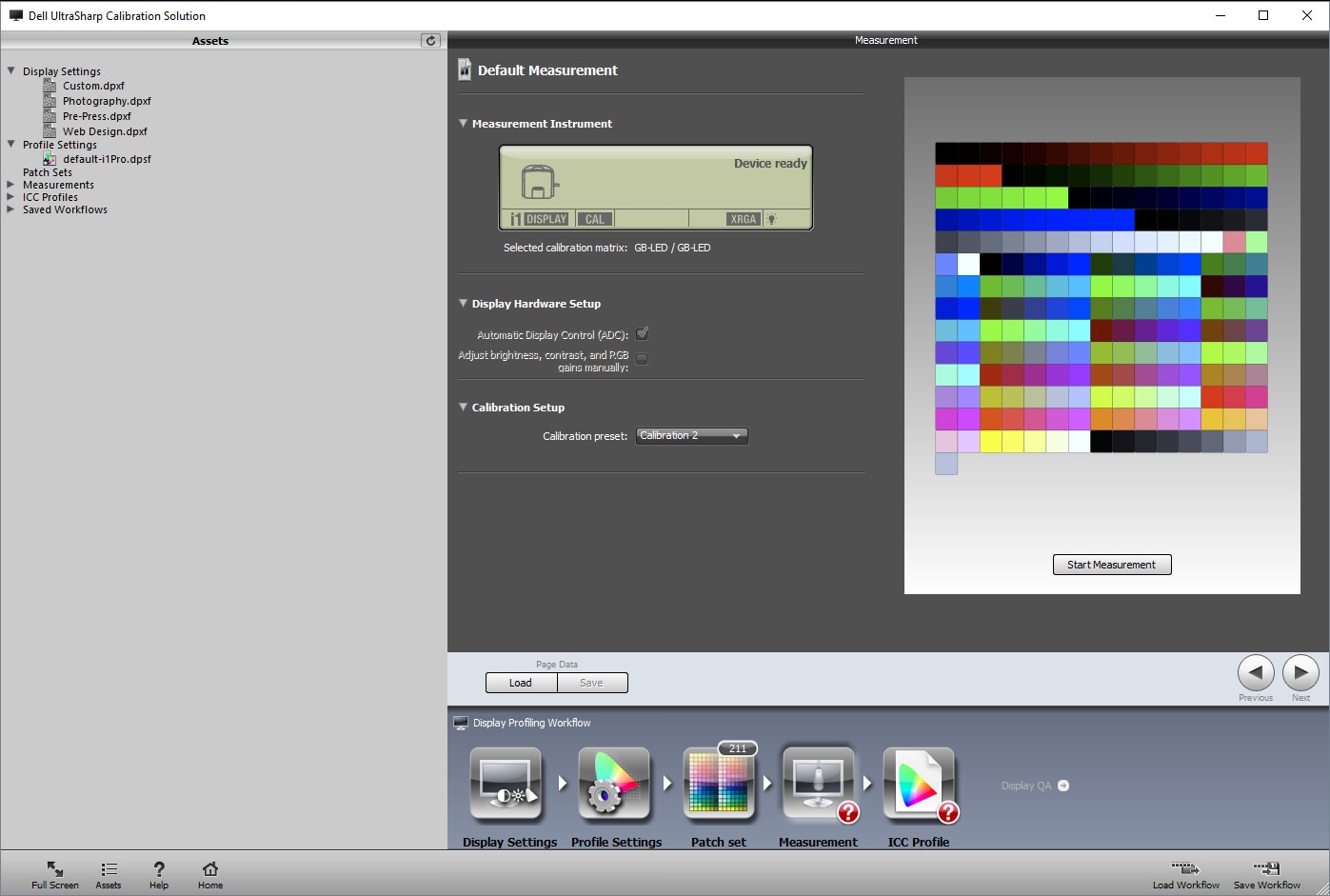Select Web Design.dpxf in Assets
This screenshot has width=1330, height=896.
(x=105, y=131)
